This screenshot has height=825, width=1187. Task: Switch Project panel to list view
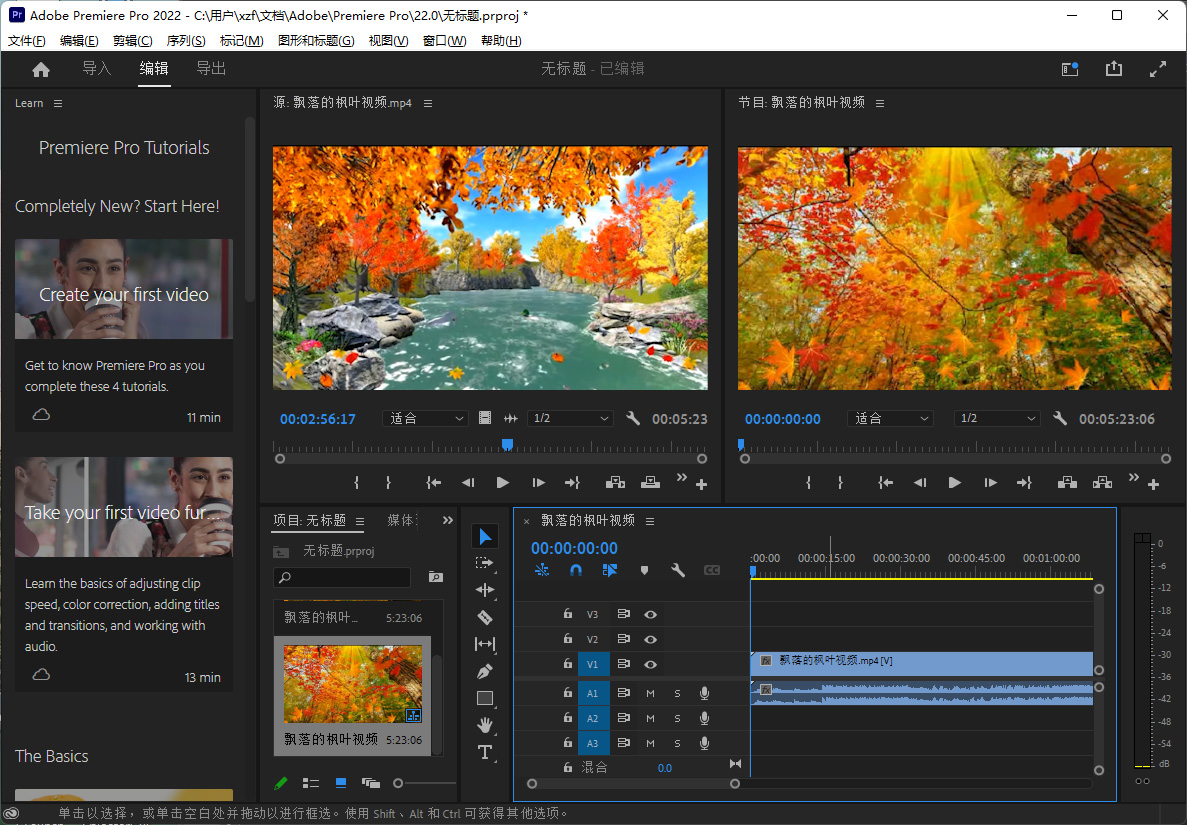(x=310, y=783)
